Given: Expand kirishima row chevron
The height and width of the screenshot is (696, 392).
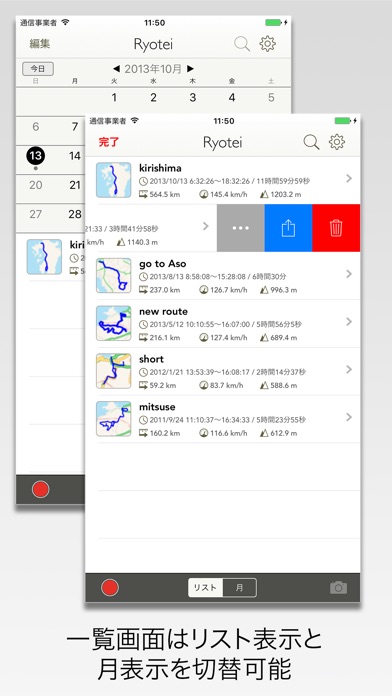Looking at the screenshot, I should point(349,178).
